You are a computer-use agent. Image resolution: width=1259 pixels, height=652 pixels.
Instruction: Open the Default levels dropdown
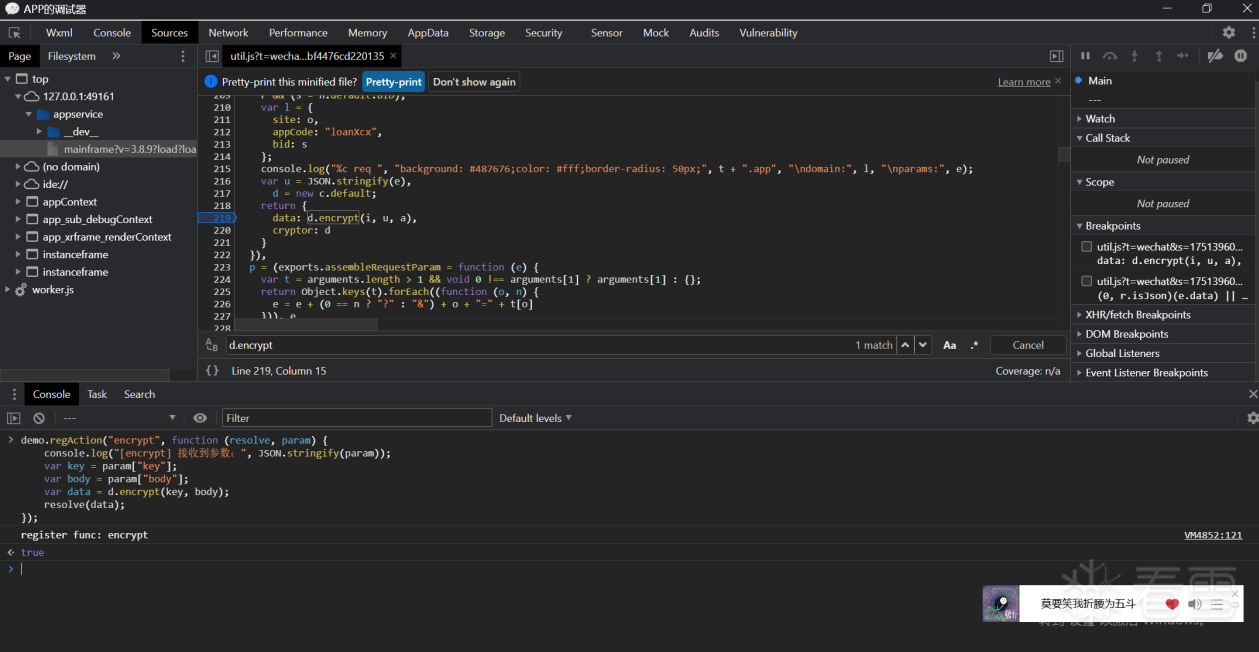535,418
